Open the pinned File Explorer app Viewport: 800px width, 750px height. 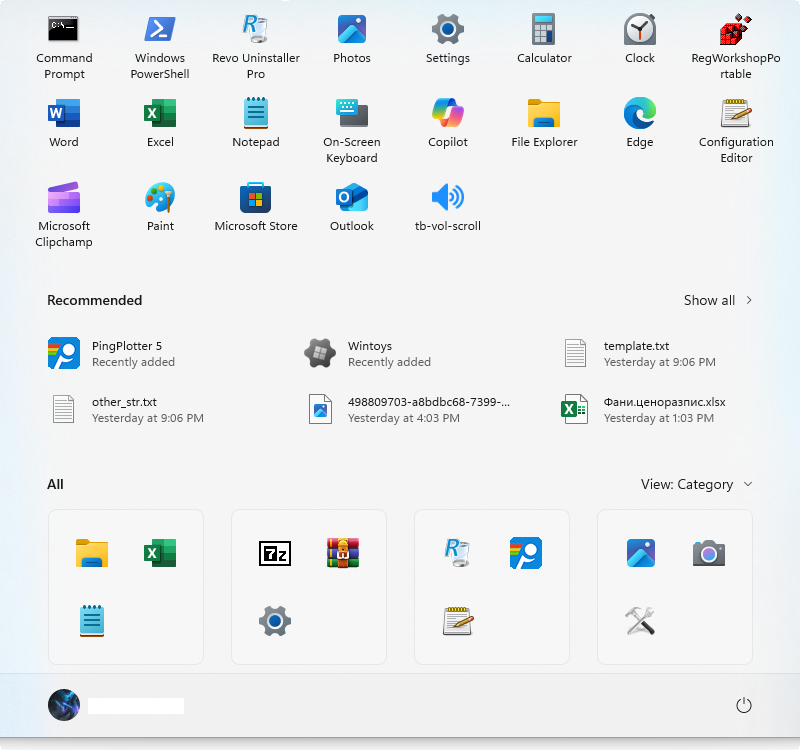click(x=544, y=123)
